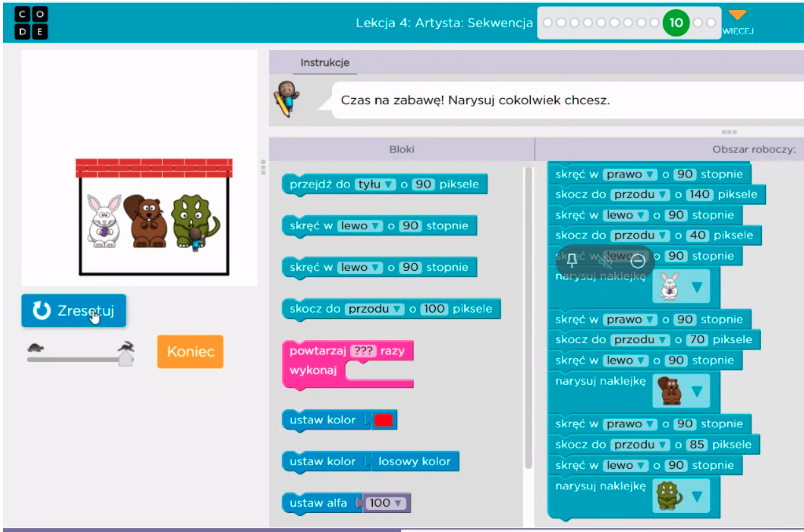Select the 'losowy kolor' random color block

tap(414, 462)
